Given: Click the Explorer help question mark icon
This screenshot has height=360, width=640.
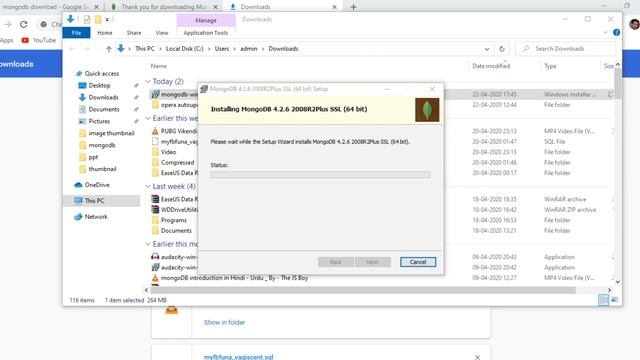Looking at the screenshot, I should pyautogui.click(x=616, y=33).
